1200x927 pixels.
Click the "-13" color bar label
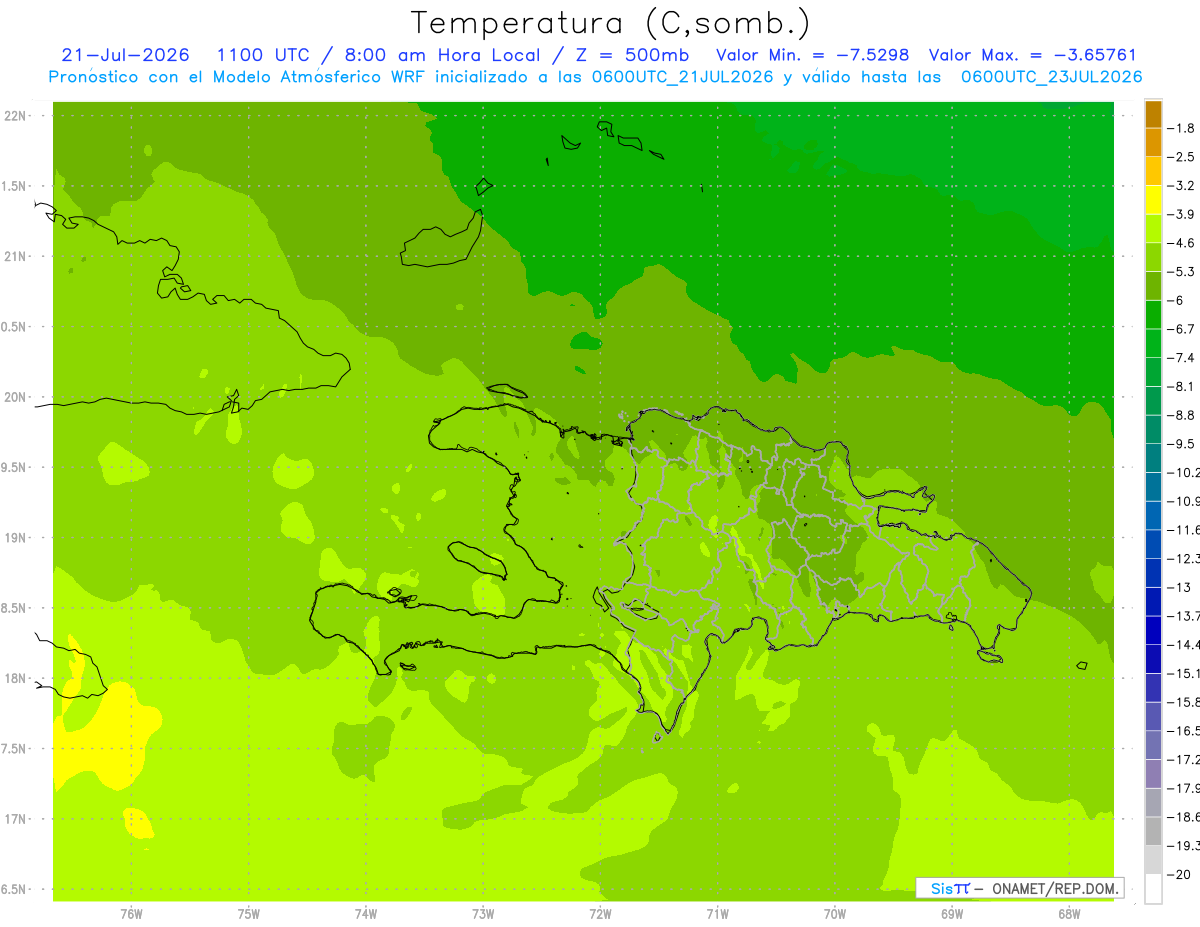[1181, 587]
